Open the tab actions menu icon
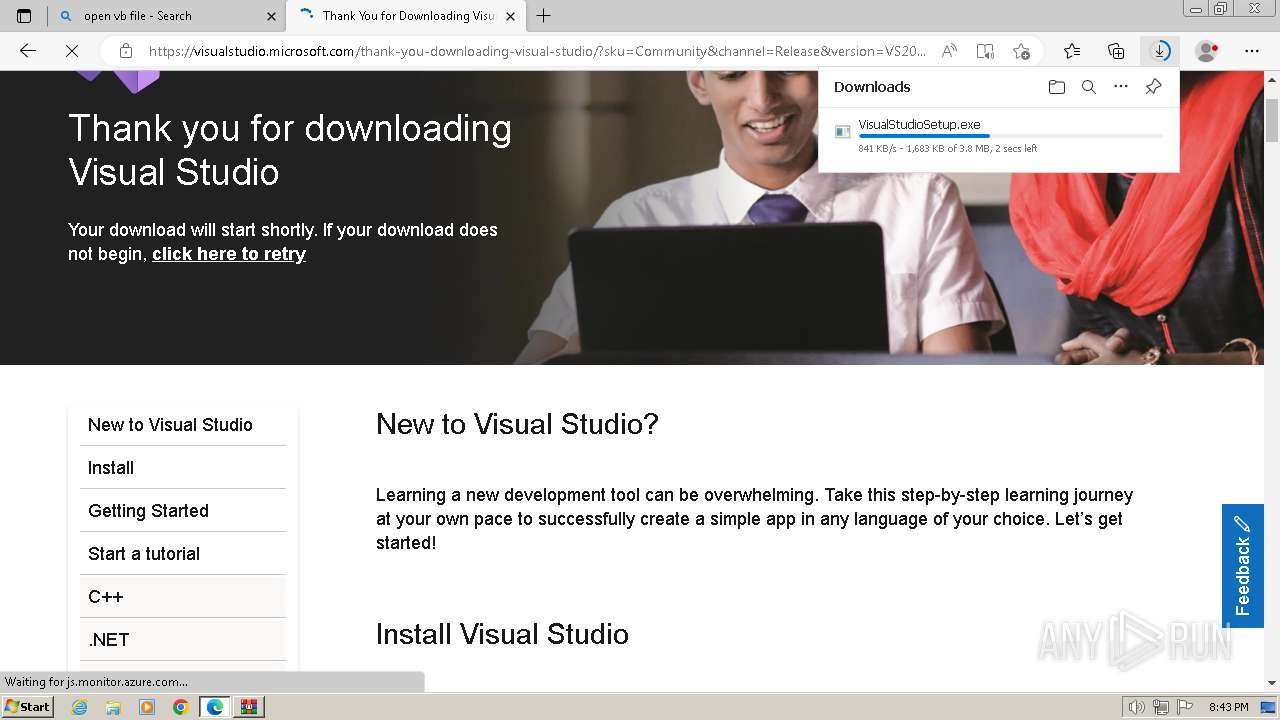This screenshot has width=1280, height=720. [x=24, y=15]
